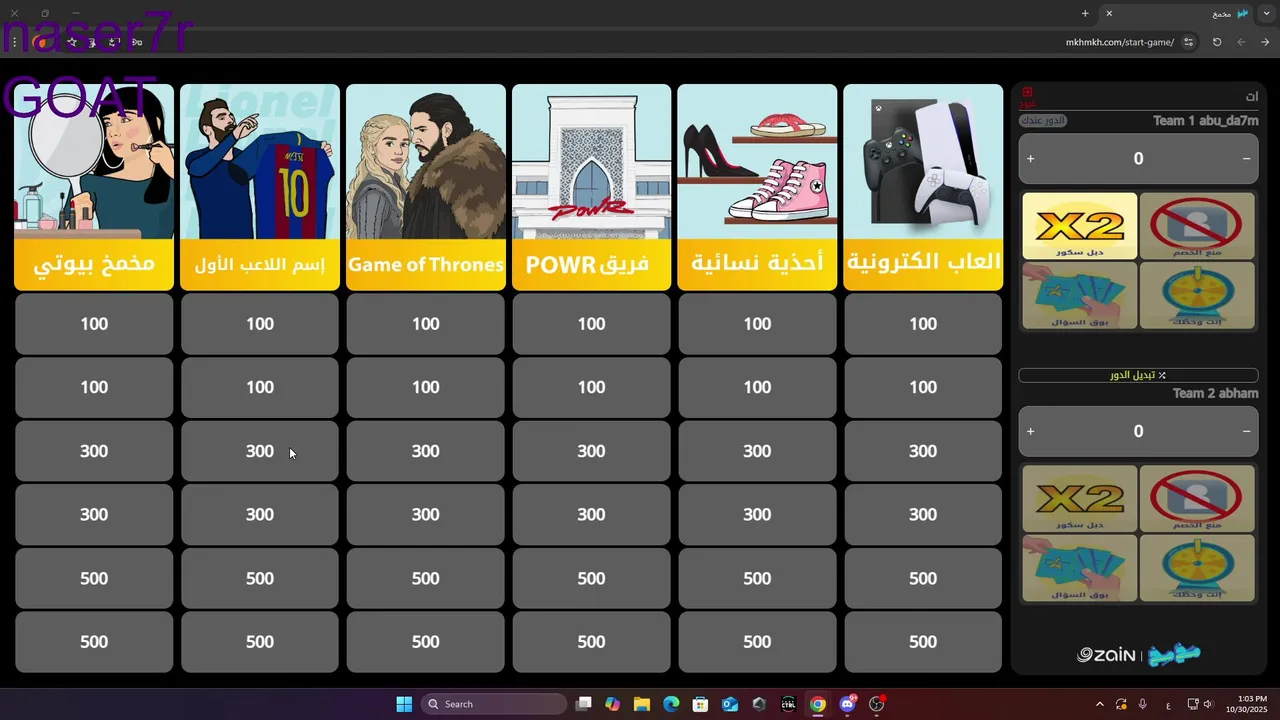
Task: Open Microsoft Edge from the taskbar
Action: tap(671, 704)
